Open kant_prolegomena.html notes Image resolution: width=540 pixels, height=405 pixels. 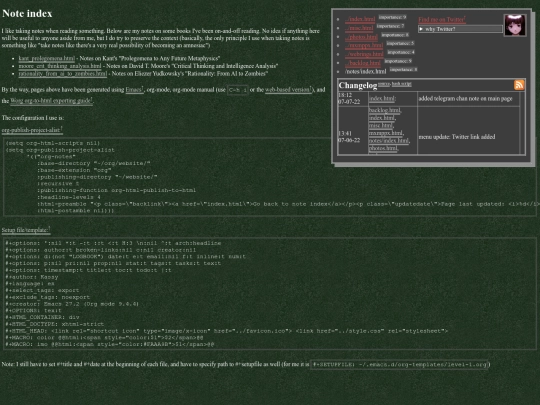(46, 59)
